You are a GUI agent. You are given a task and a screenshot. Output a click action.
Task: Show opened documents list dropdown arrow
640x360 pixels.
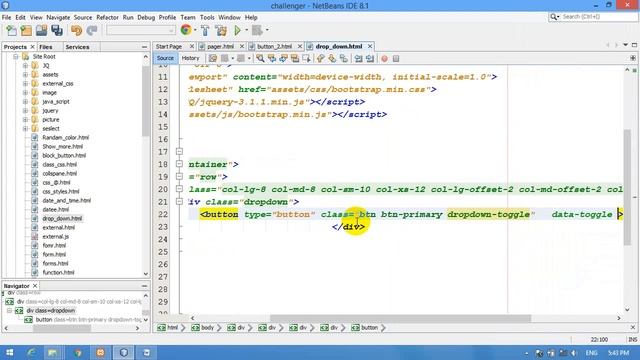pyautogui.click(x=625, y=45)
